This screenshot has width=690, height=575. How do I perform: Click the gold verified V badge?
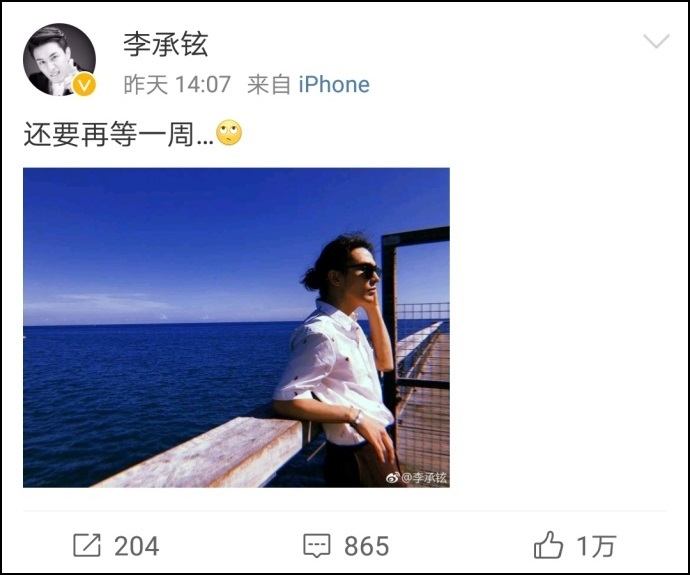(x=84, y=84)
